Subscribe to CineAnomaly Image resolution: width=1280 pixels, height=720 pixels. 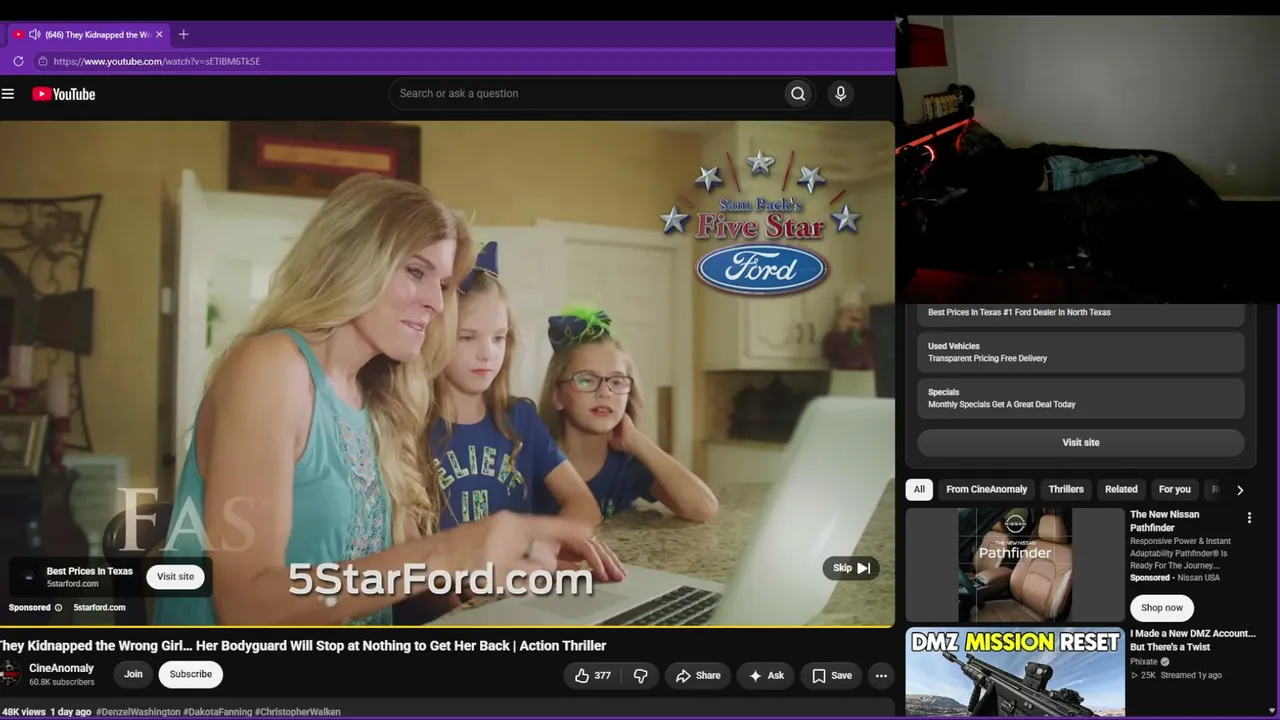click(190, 674)
